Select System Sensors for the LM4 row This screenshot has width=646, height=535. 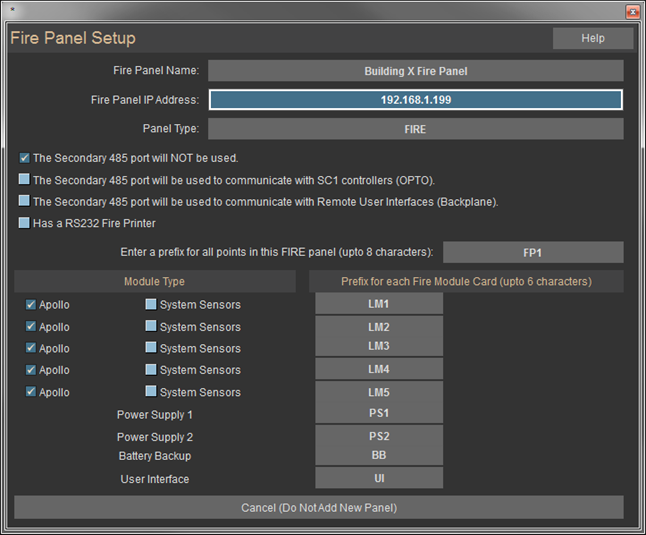(x=151, y=370)
